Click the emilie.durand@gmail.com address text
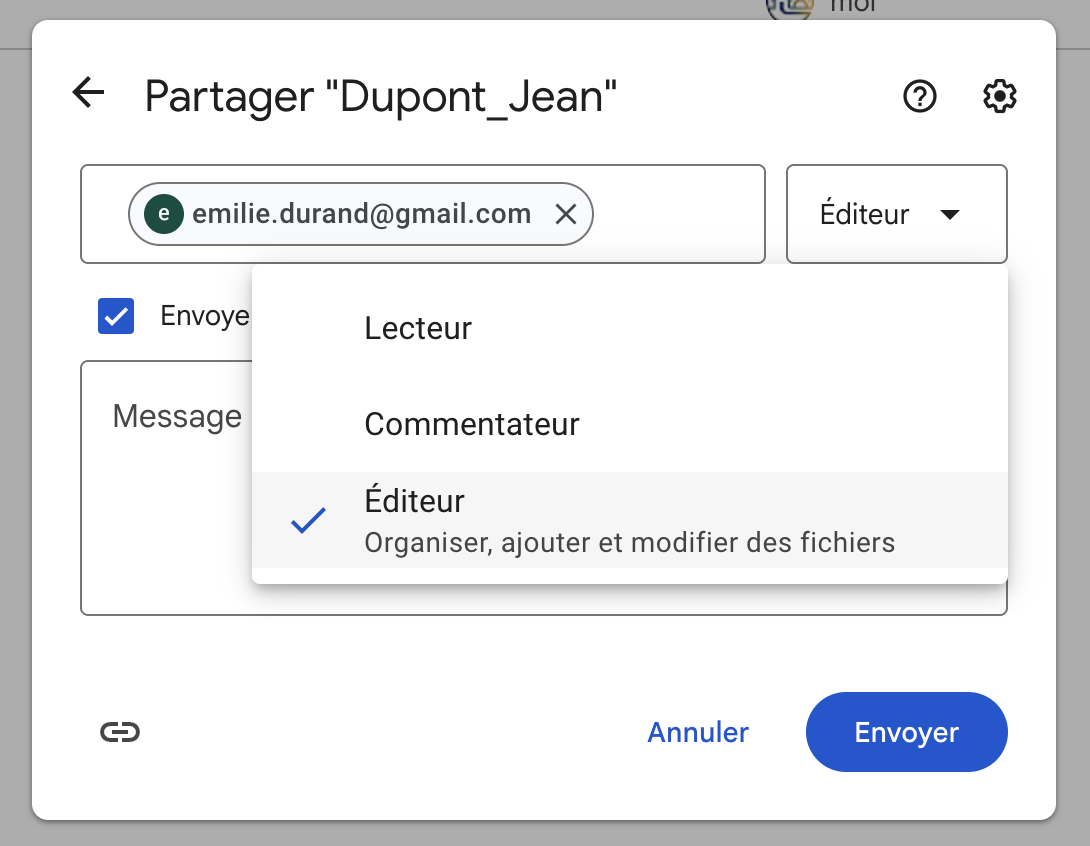This screenshot has width=1090, height=846. 361,214
